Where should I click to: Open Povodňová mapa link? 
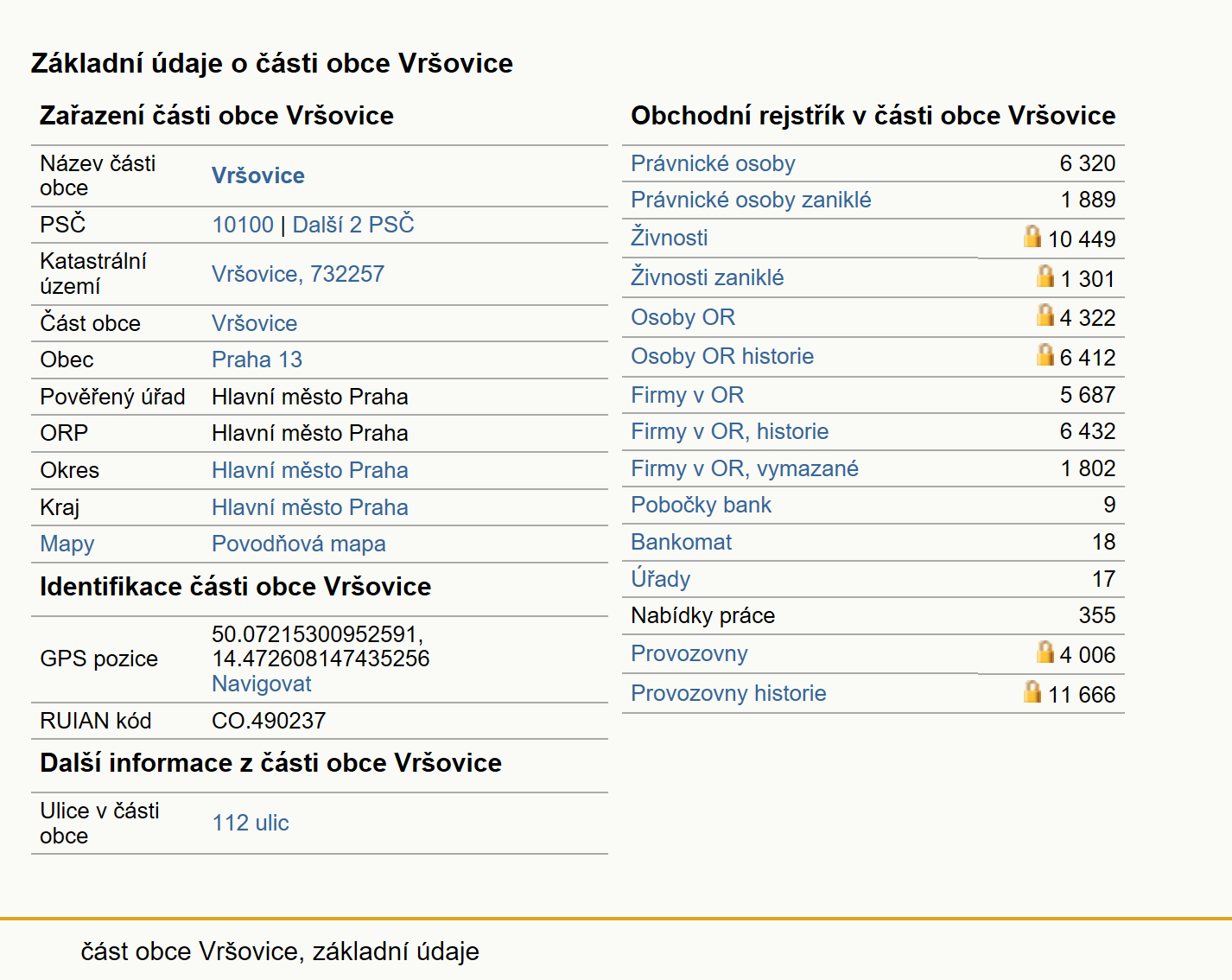298,544
